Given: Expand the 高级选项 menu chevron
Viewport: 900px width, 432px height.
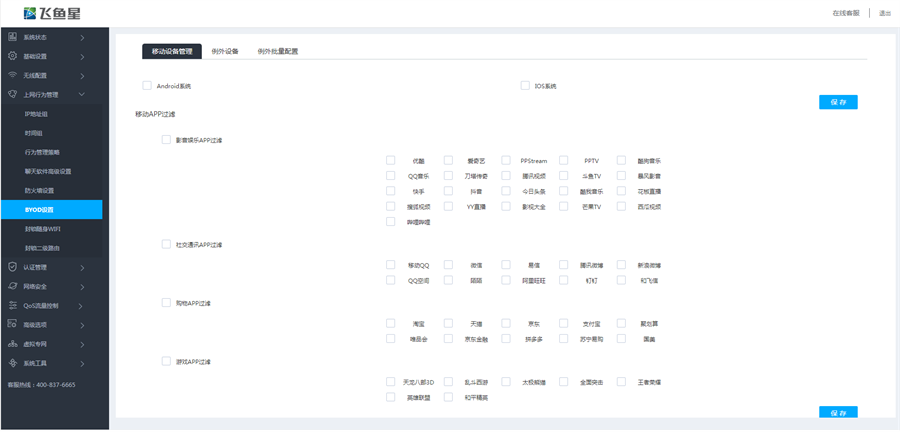Looking at the screenshot, I should click(x=82, y=325).
